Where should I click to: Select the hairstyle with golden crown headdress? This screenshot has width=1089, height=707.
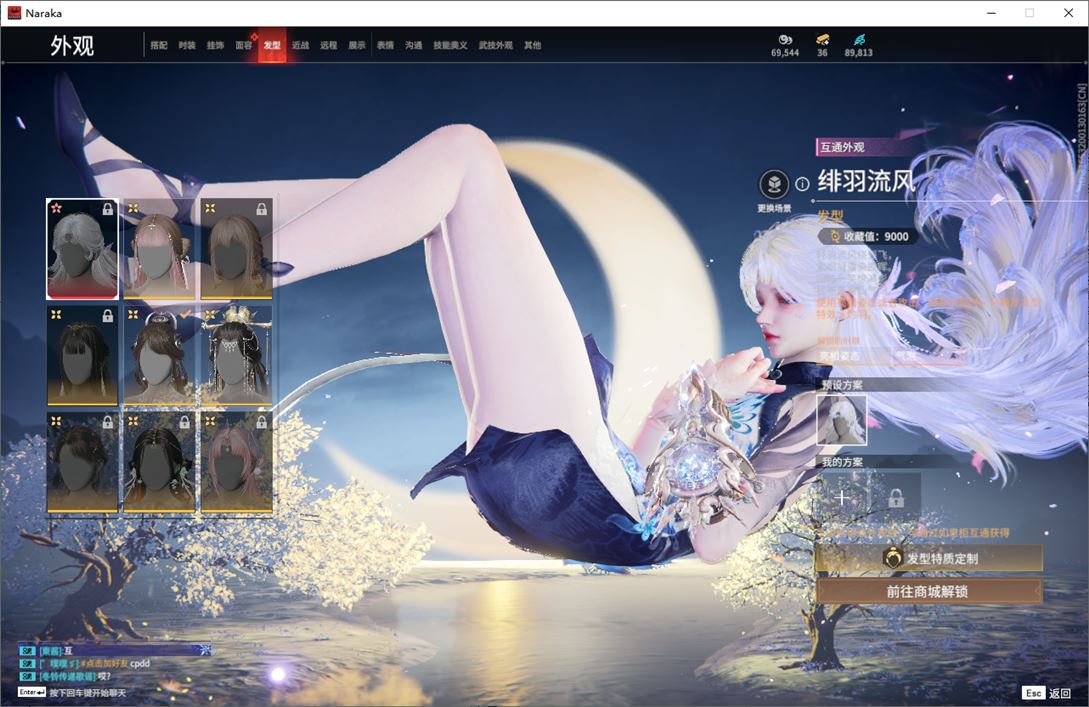[x=236, y=356]
